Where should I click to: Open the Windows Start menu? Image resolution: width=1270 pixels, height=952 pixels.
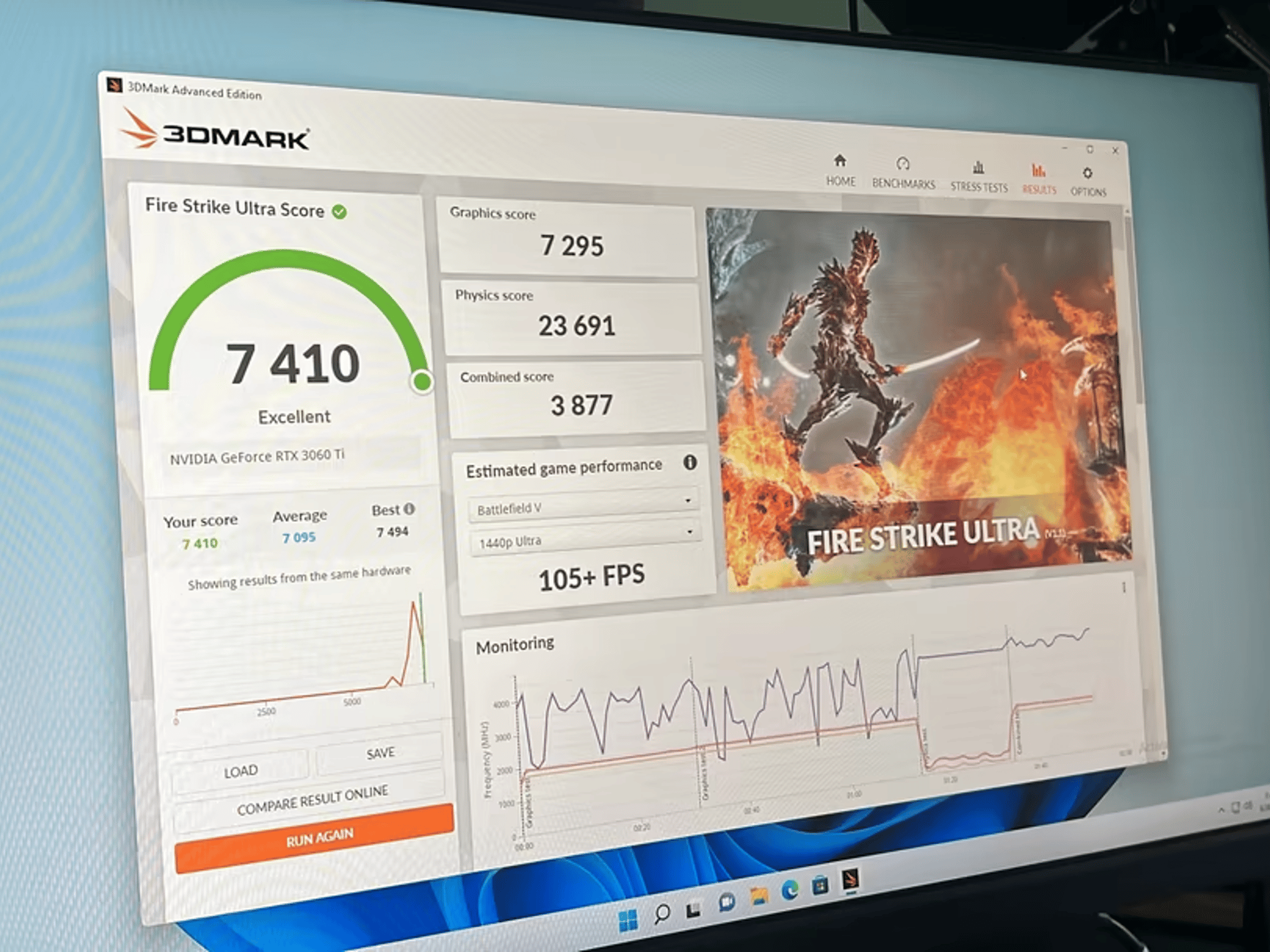click(x=628, y=920)
